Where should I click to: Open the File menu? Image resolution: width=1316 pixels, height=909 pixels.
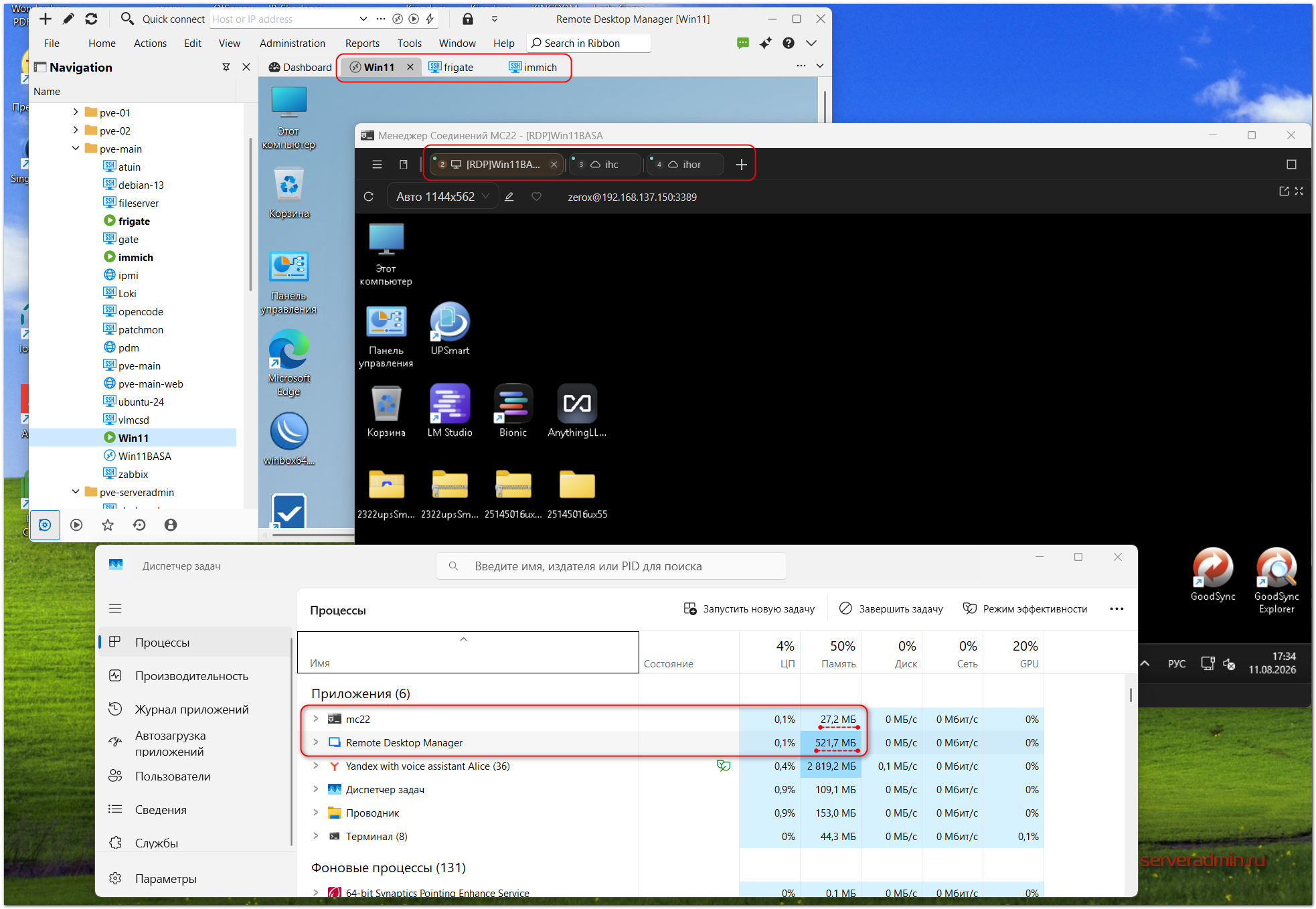[52, 43]
